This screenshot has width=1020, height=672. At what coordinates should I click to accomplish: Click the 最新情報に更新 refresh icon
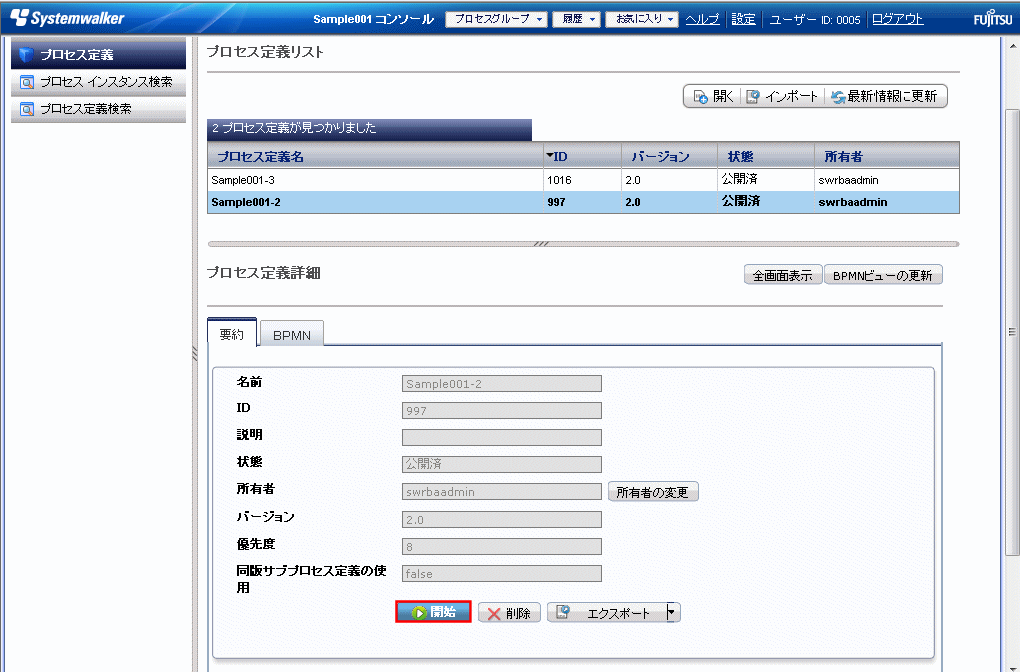(838, 97)
